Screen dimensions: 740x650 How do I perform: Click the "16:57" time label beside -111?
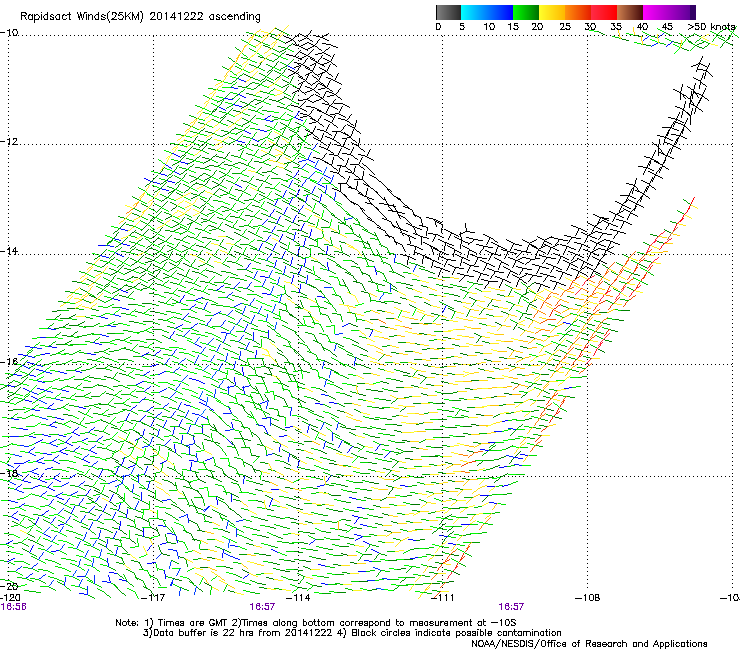tap(511, 607)
